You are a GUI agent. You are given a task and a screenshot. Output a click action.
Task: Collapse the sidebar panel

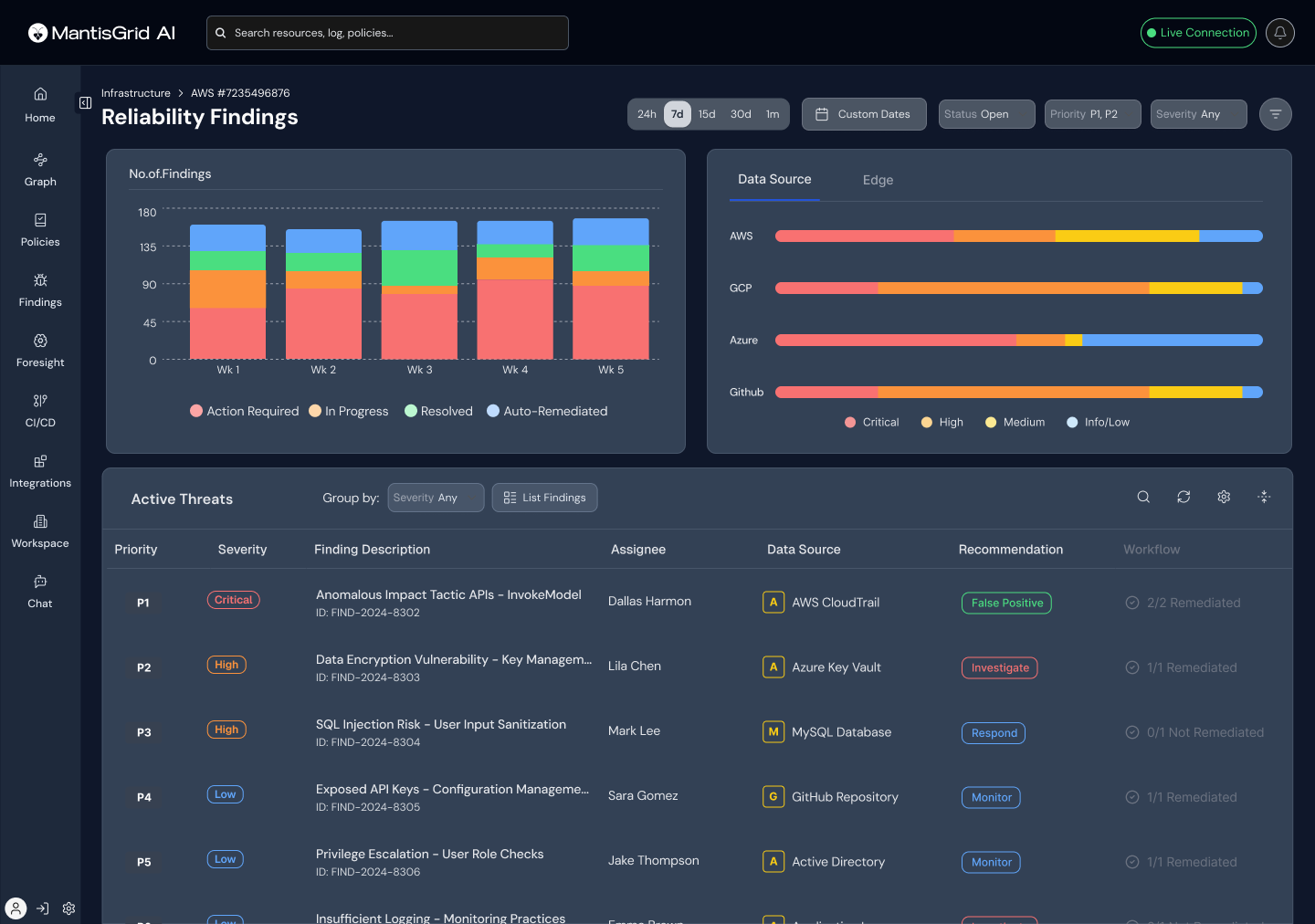pyautogui.click(x=85, y=103)
